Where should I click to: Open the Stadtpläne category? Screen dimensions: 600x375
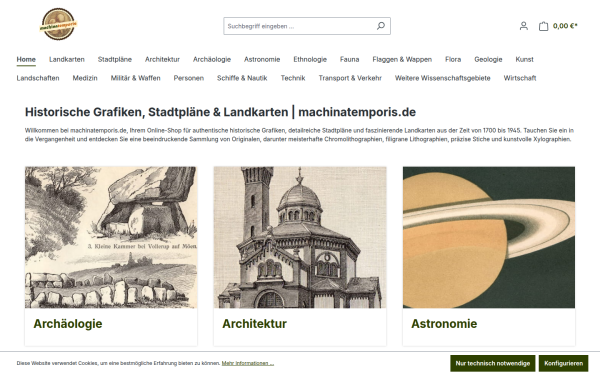pos(114,59)
